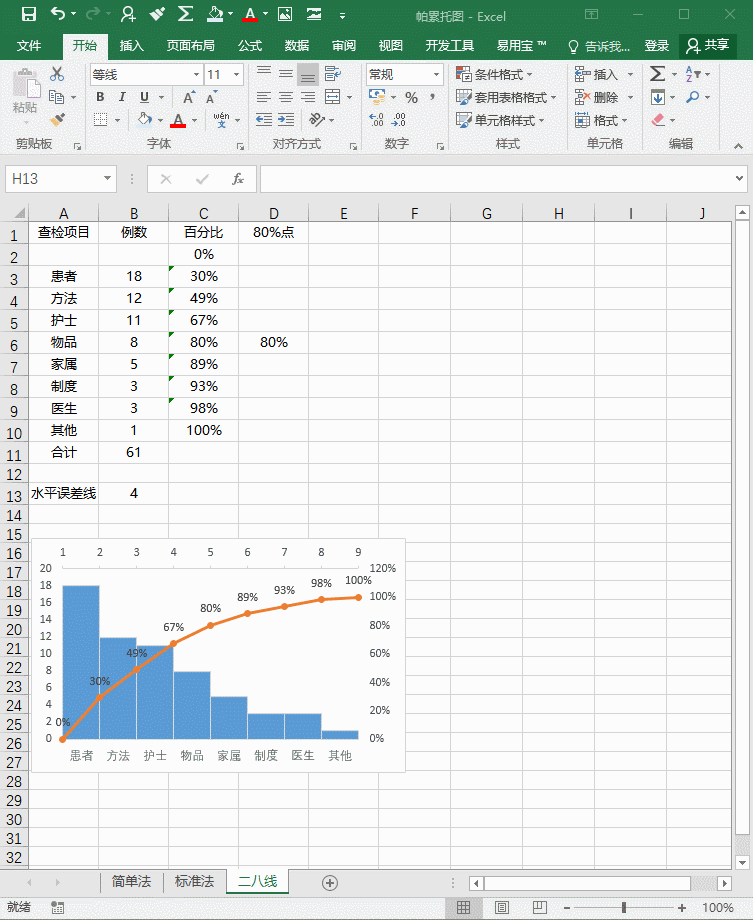
Task: Undo the last action
Action: coord(58,14)
